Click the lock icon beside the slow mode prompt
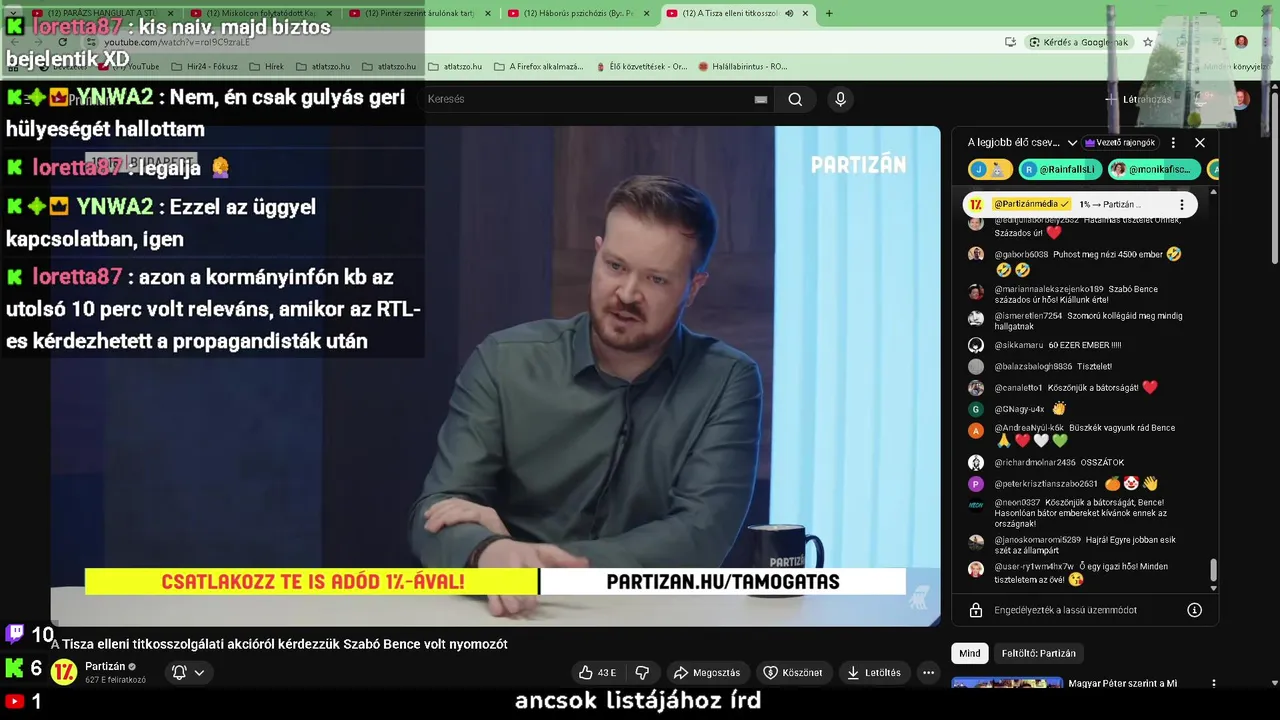This screenshot has height=720, width=1280. coord(976,610)
